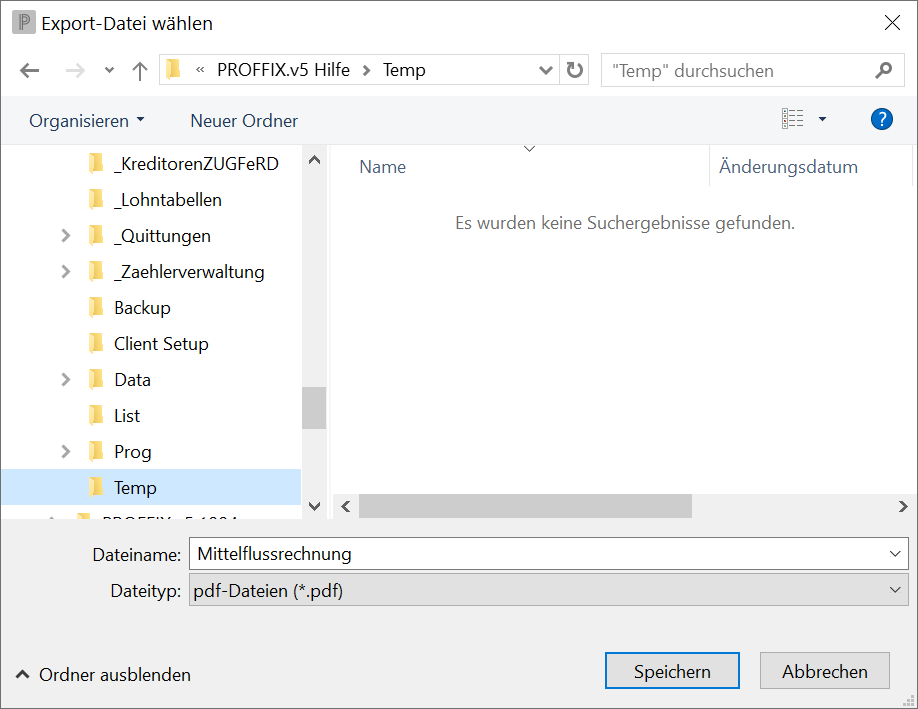Click the Abbrechen button
The image size is (918, 709).
[824, 671]
